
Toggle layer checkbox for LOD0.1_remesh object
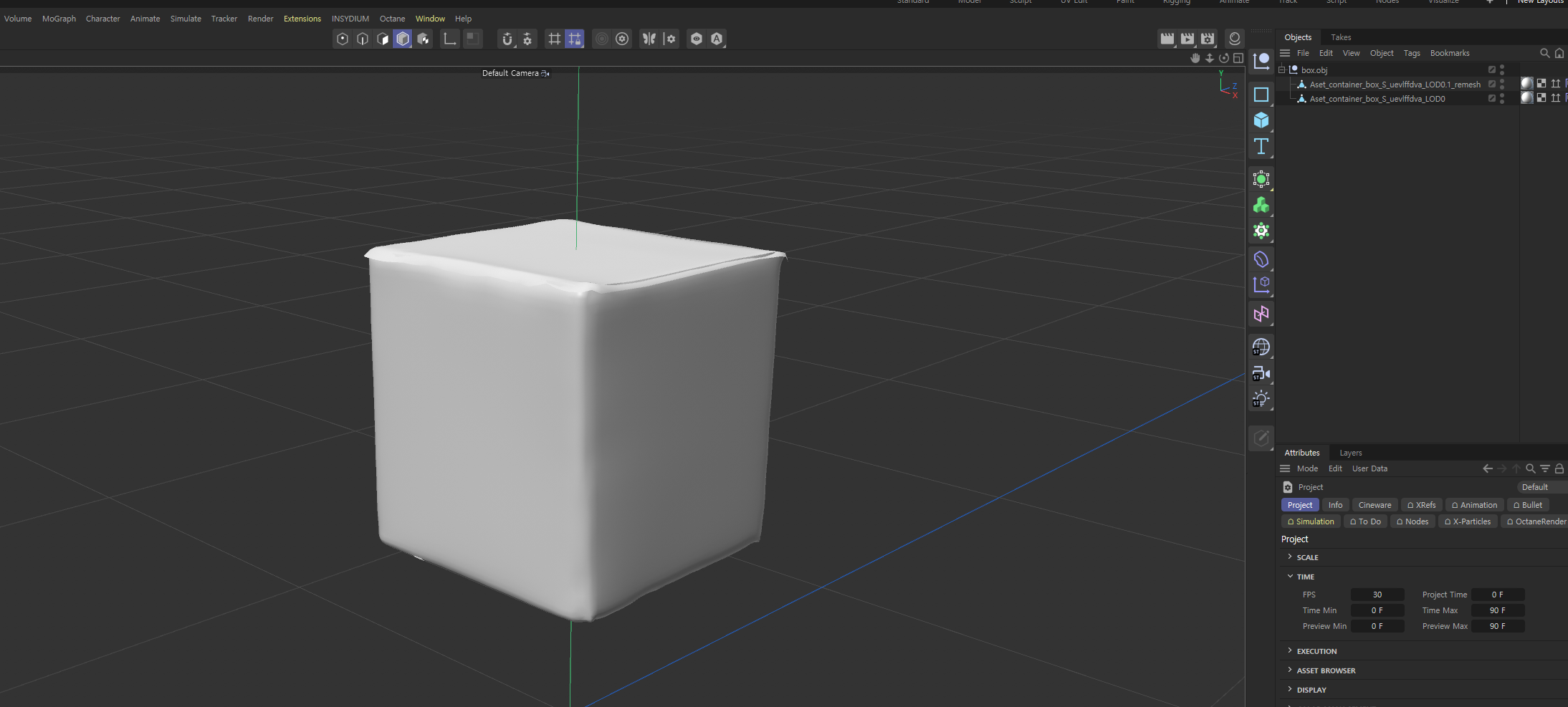1492,85
